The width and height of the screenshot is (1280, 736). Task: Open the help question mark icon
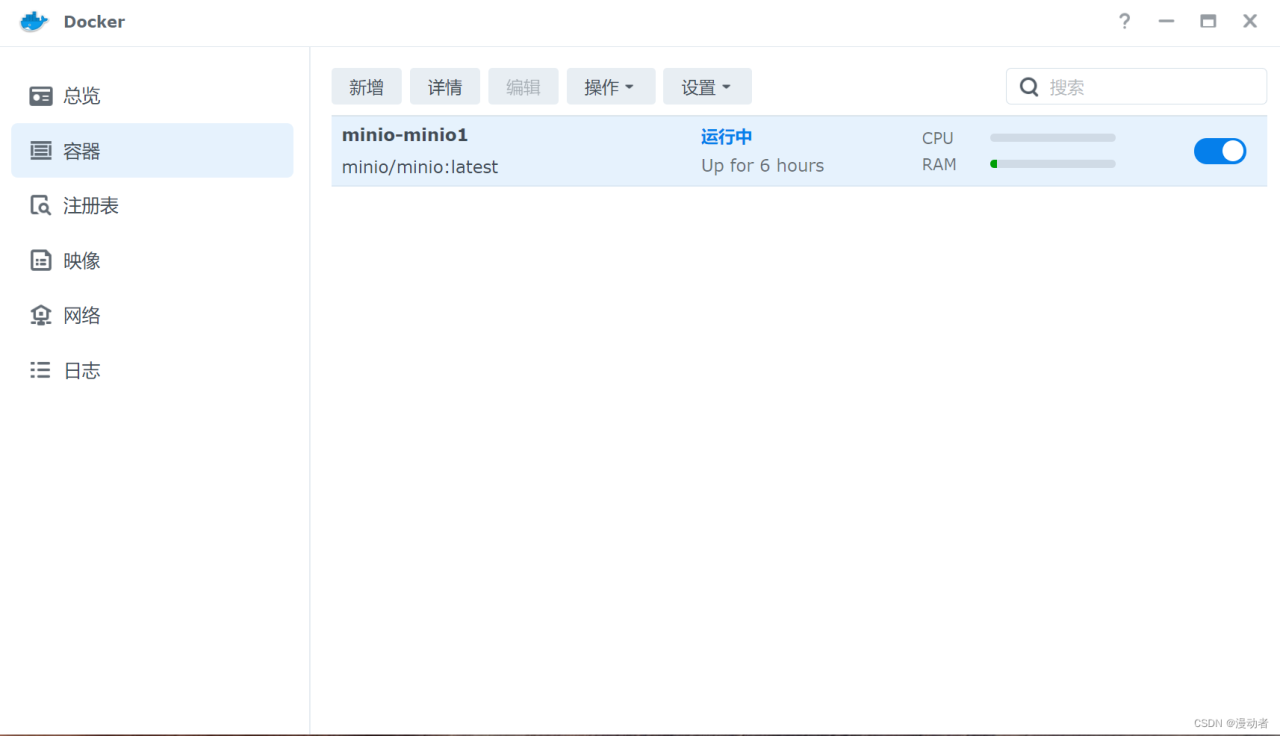click(x=1124, y=21)
